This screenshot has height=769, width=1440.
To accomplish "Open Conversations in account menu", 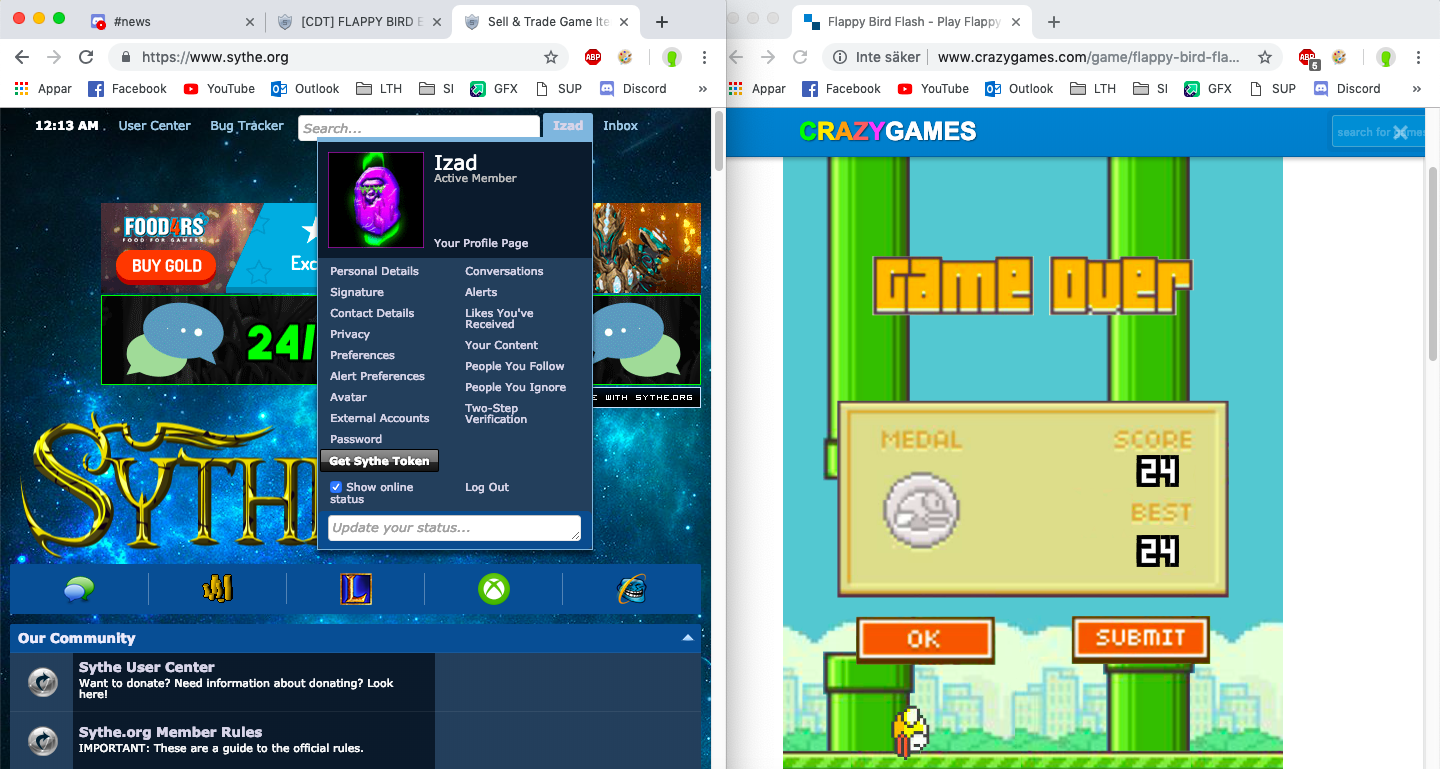I will [504, 271].
